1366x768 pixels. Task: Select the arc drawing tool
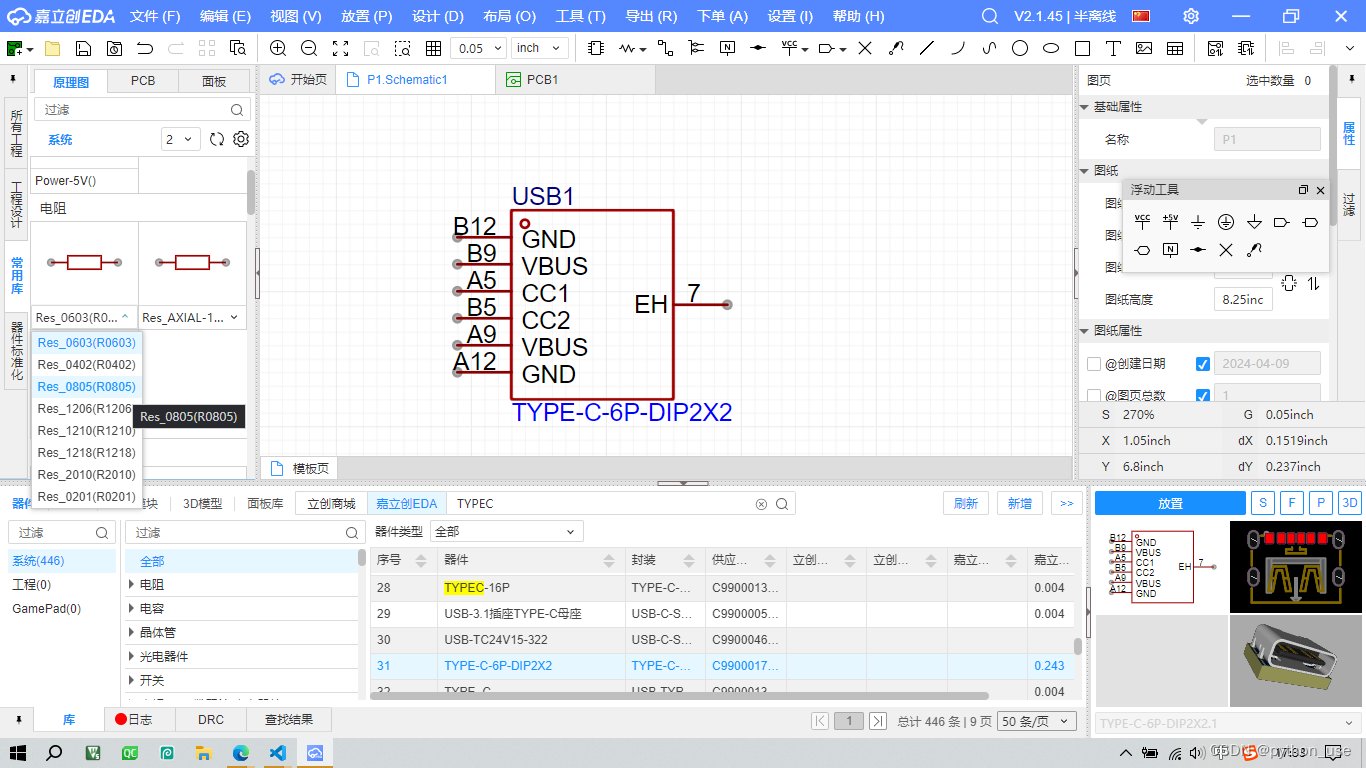click(958, 48)
